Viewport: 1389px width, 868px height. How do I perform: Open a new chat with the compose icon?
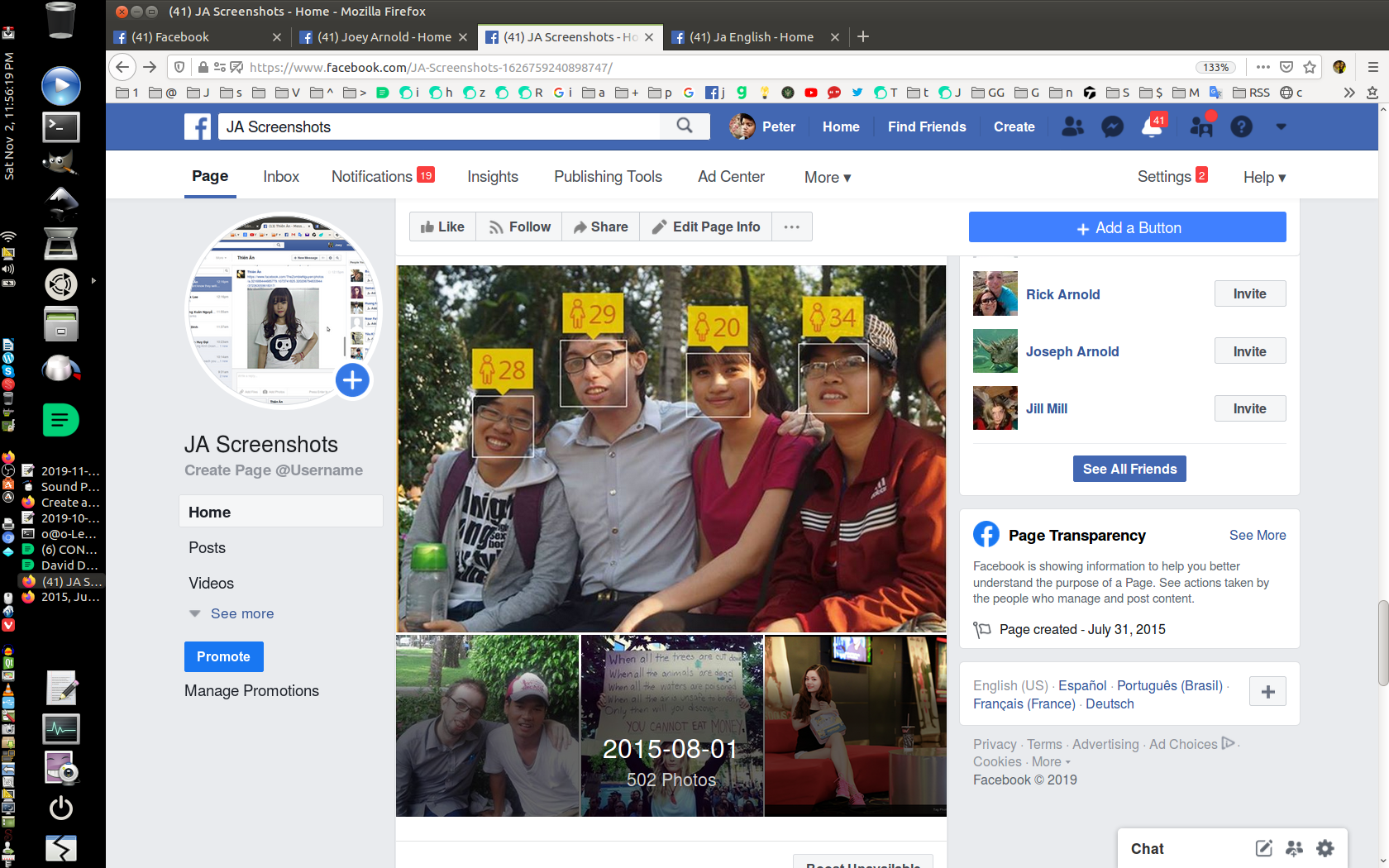(x=1263, y=848)
